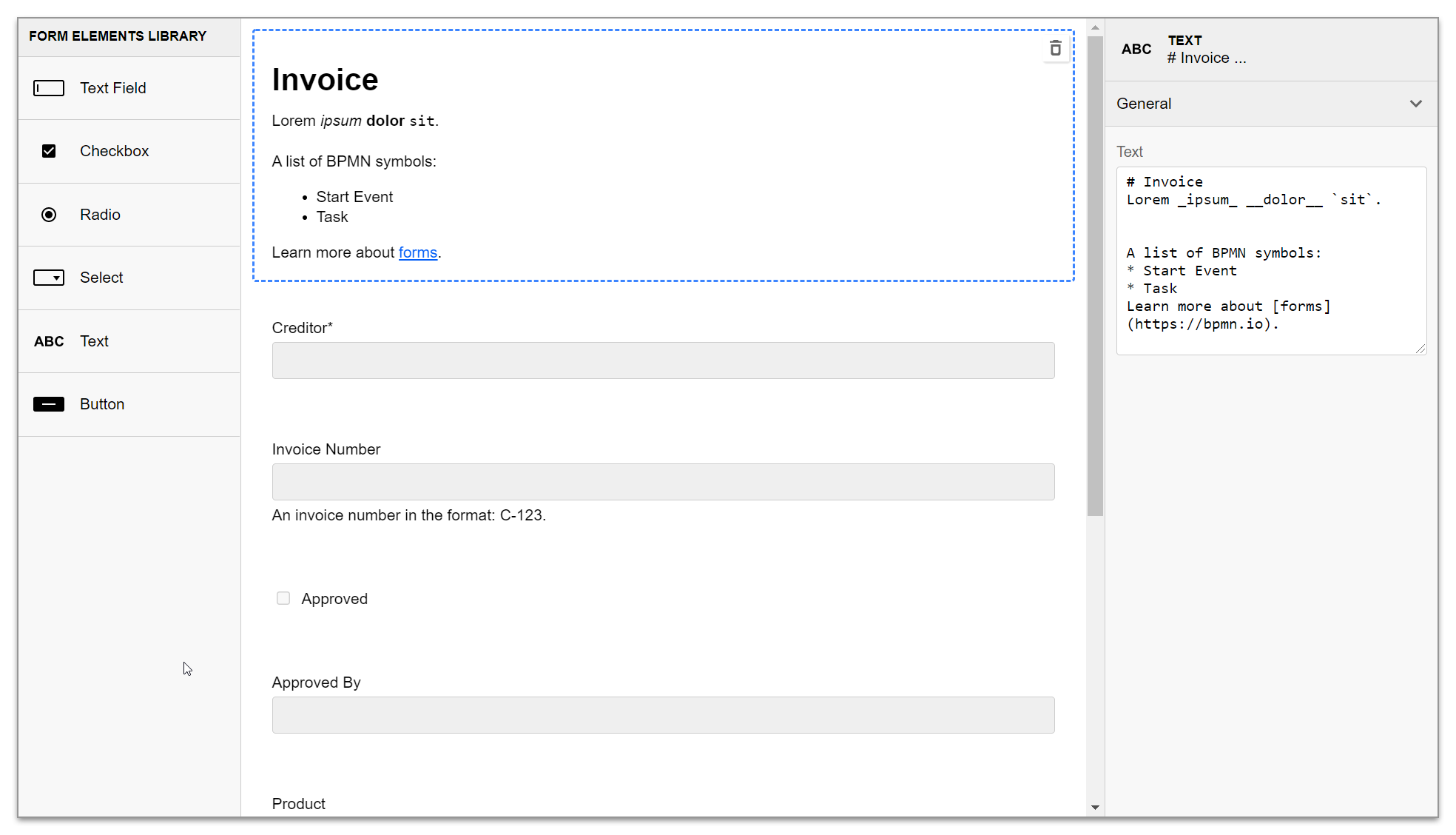Collapse the General properties section
The width and height of the screenshot is (1456, 835).
click(1417, 103)
